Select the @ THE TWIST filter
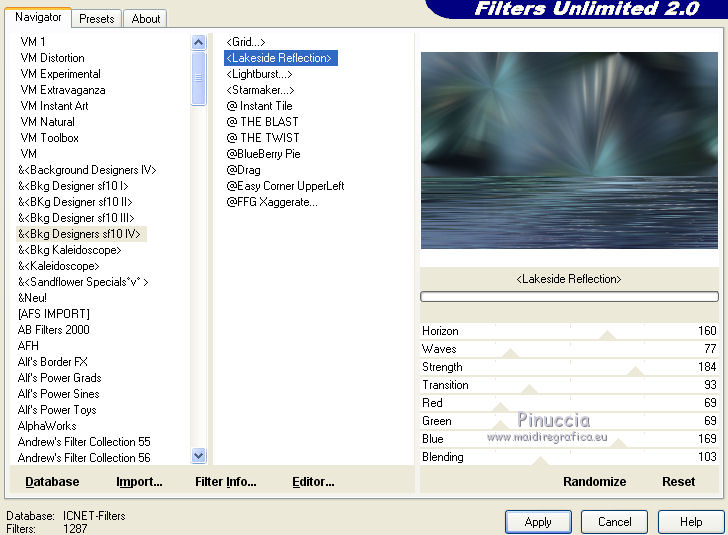 tap(263, 138)
